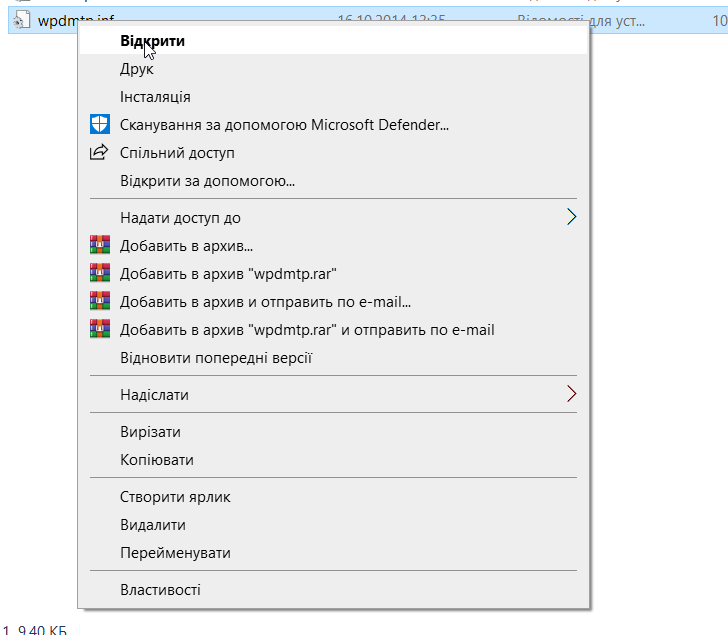Click the Відомості для уст... type cell
728x635 pixels.
(x=581, y=20)
